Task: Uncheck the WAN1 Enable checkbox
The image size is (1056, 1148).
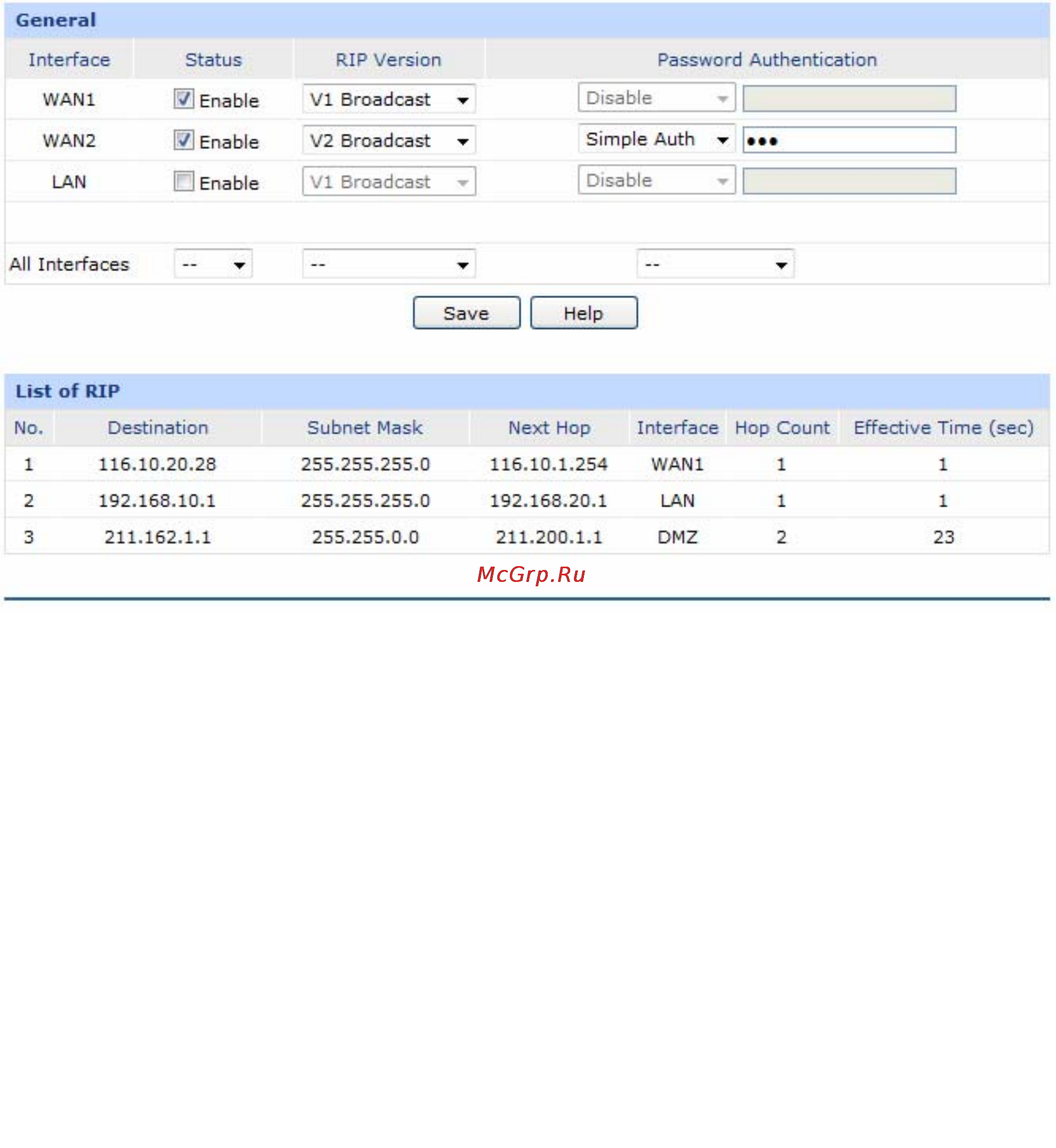Action: tap(184, 99)
